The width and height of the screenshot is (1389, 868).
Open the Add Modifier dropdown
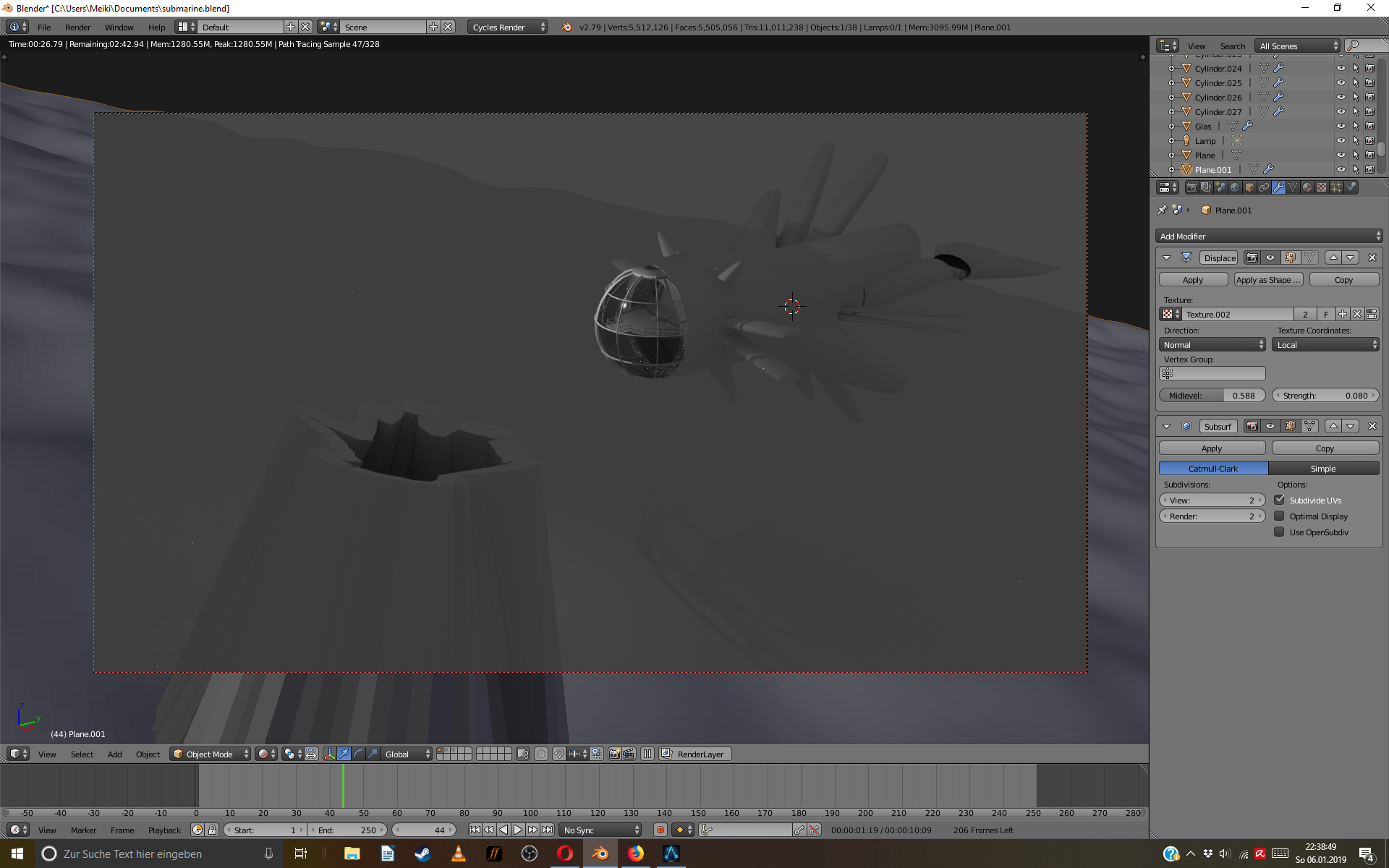pos(1270,236)
